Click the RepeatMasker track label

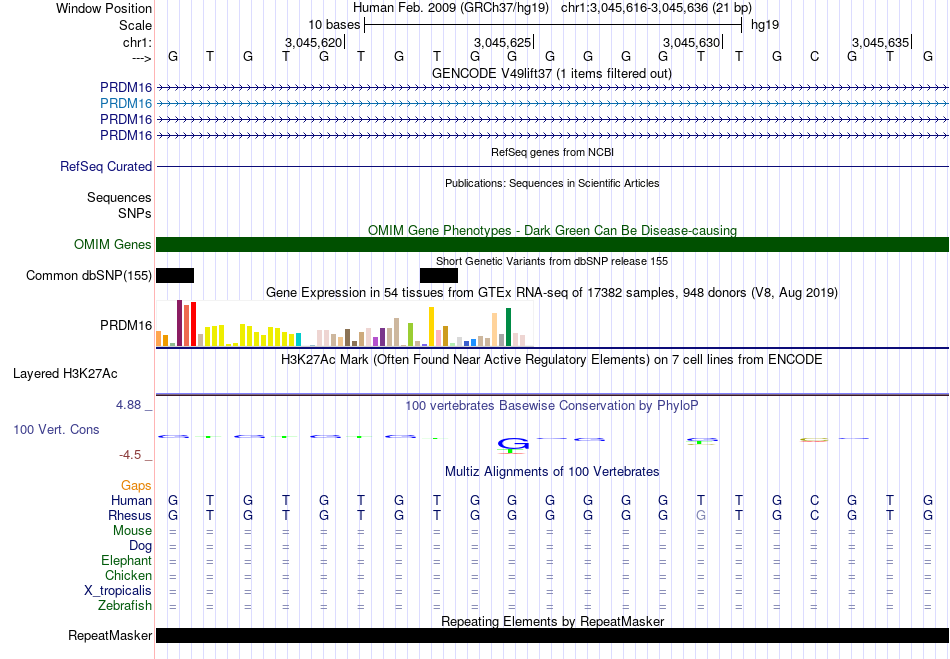pyautogui.click(x=110, y=635)
